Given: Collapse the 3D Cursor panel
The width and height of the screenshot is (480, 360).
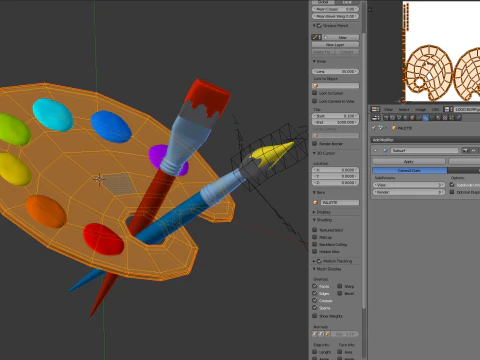Looking at the screenshot, I should (x=314, y=153).
